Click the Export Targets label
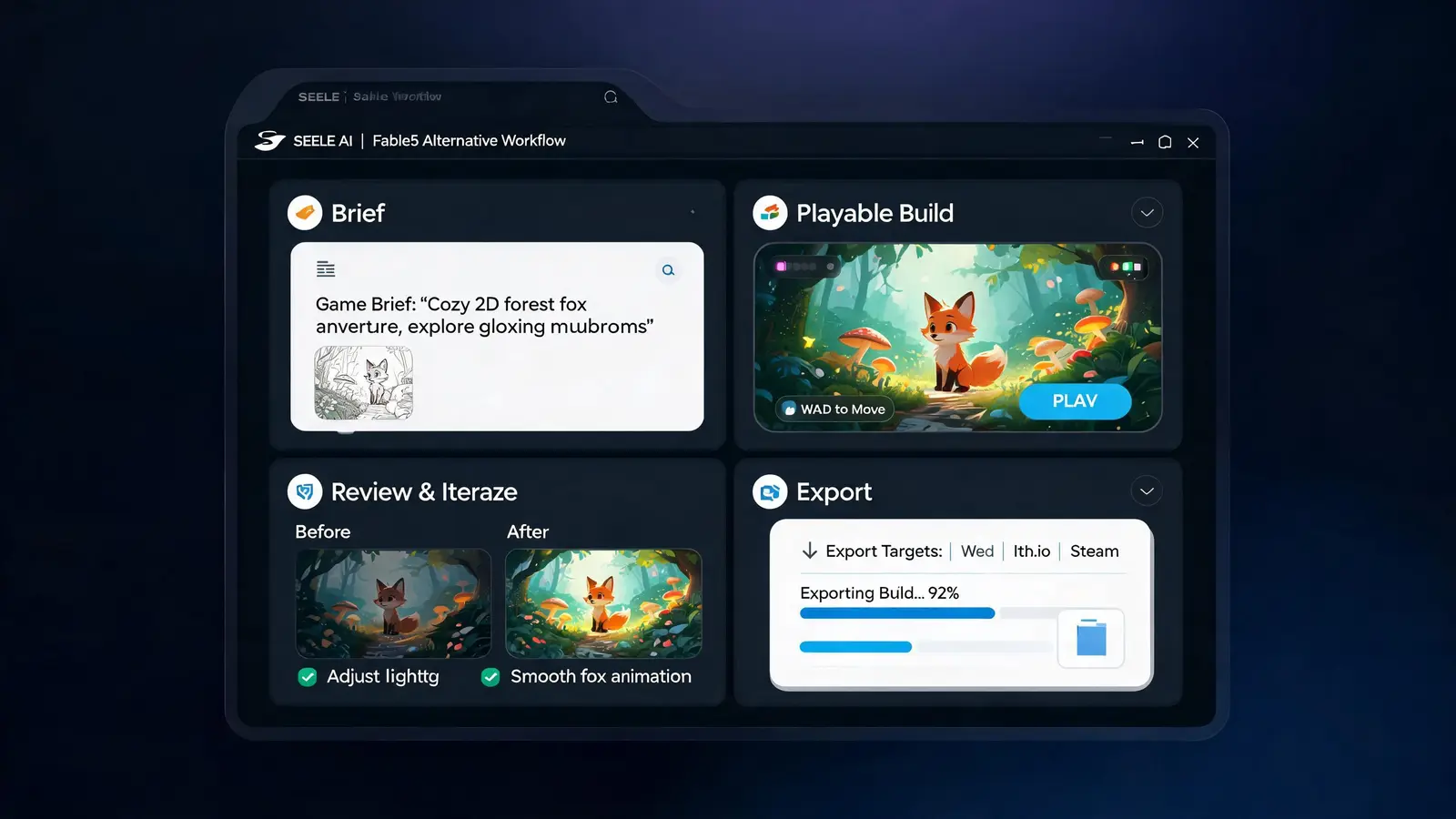This screenshot has height=819, width=1456. 884,551
